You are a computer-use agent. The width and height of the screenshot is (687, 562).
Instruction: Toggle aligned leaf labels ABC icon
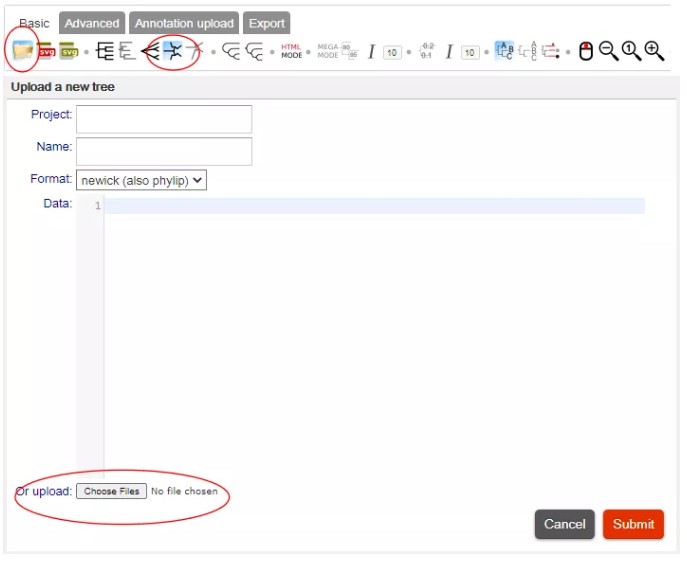tap(528, 51)
